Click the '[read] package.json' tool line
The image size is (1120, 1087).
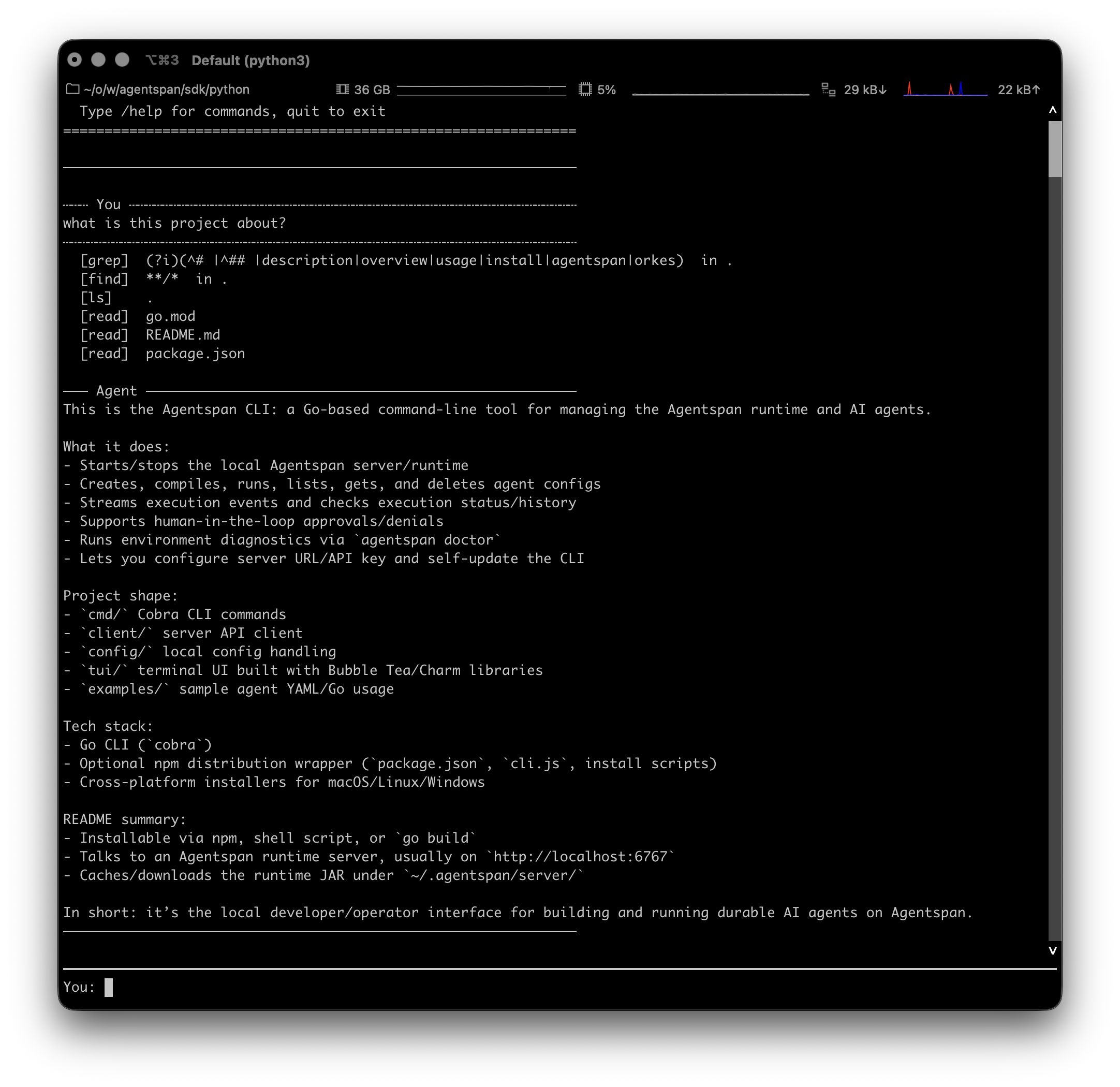pos(163,354)
